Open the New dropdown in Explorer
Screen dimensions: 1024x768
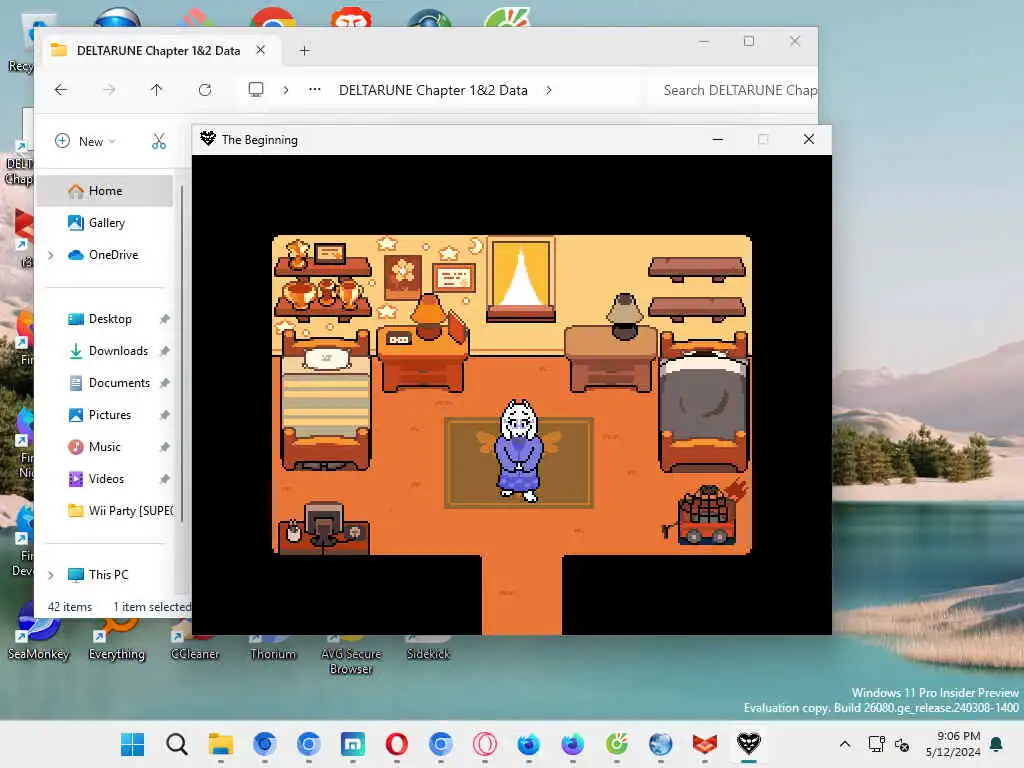(x=85, y=141)
